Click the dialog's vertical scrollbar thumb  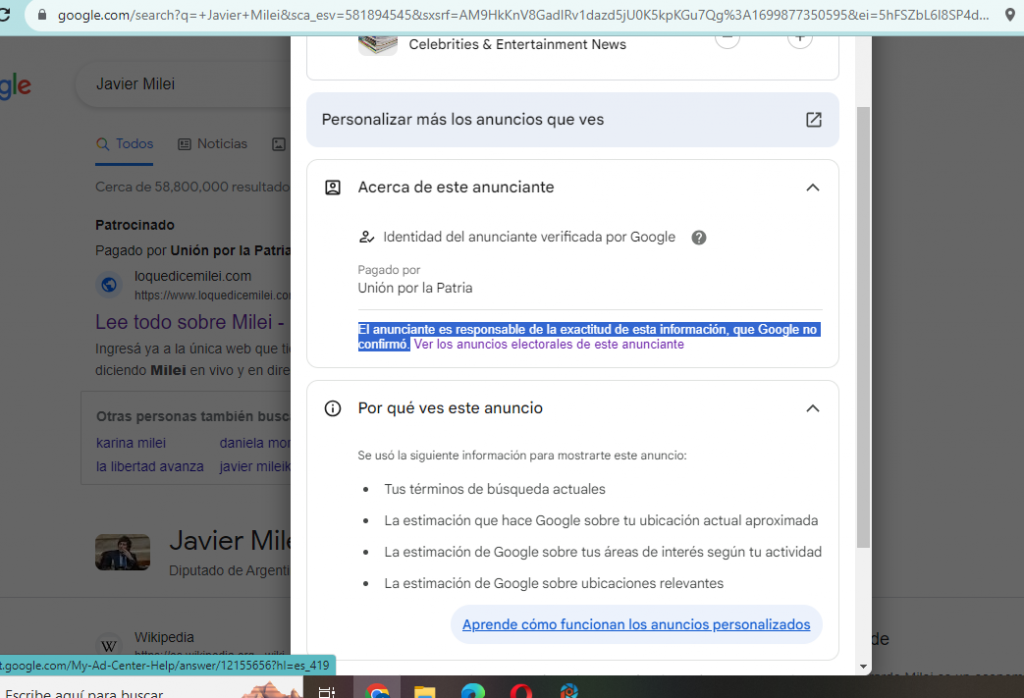coord(863,330)
